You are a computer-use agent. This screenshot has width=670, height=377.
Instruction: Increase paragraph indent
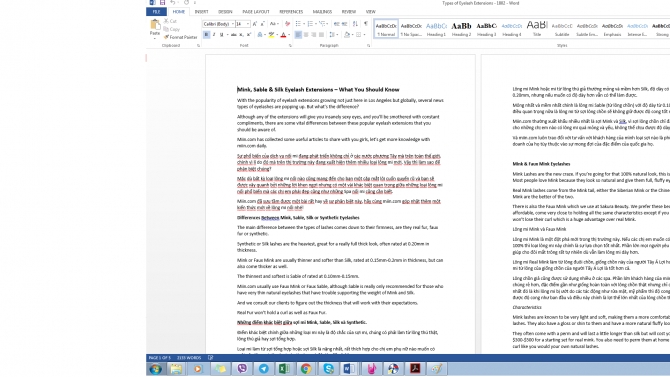(344, 24)
